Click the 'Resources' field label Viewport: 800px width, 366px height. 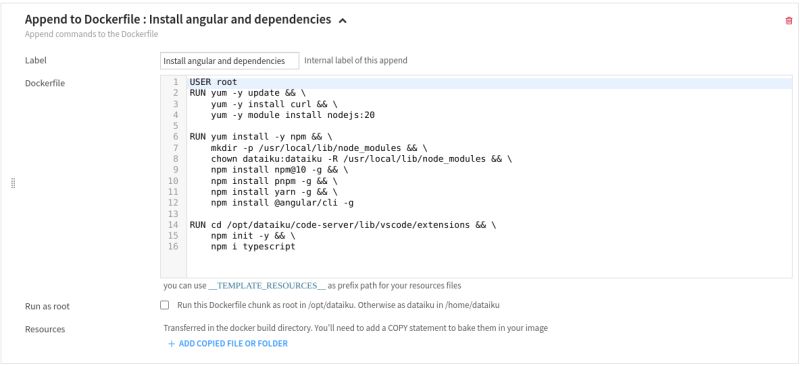pos(45,329)
